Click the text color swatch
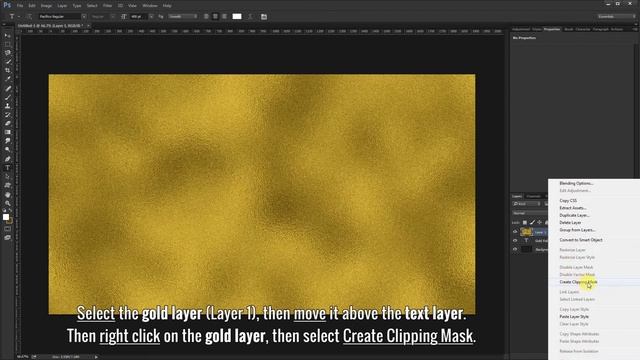 pos(237,16)
